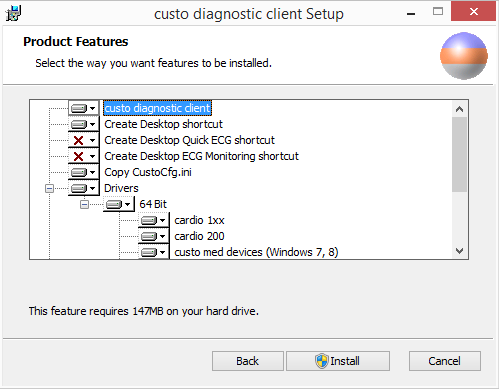Select the cardio 200 driver label
Image resolution: width=499 pixels, height=389 pixels.
click(199, 236)
